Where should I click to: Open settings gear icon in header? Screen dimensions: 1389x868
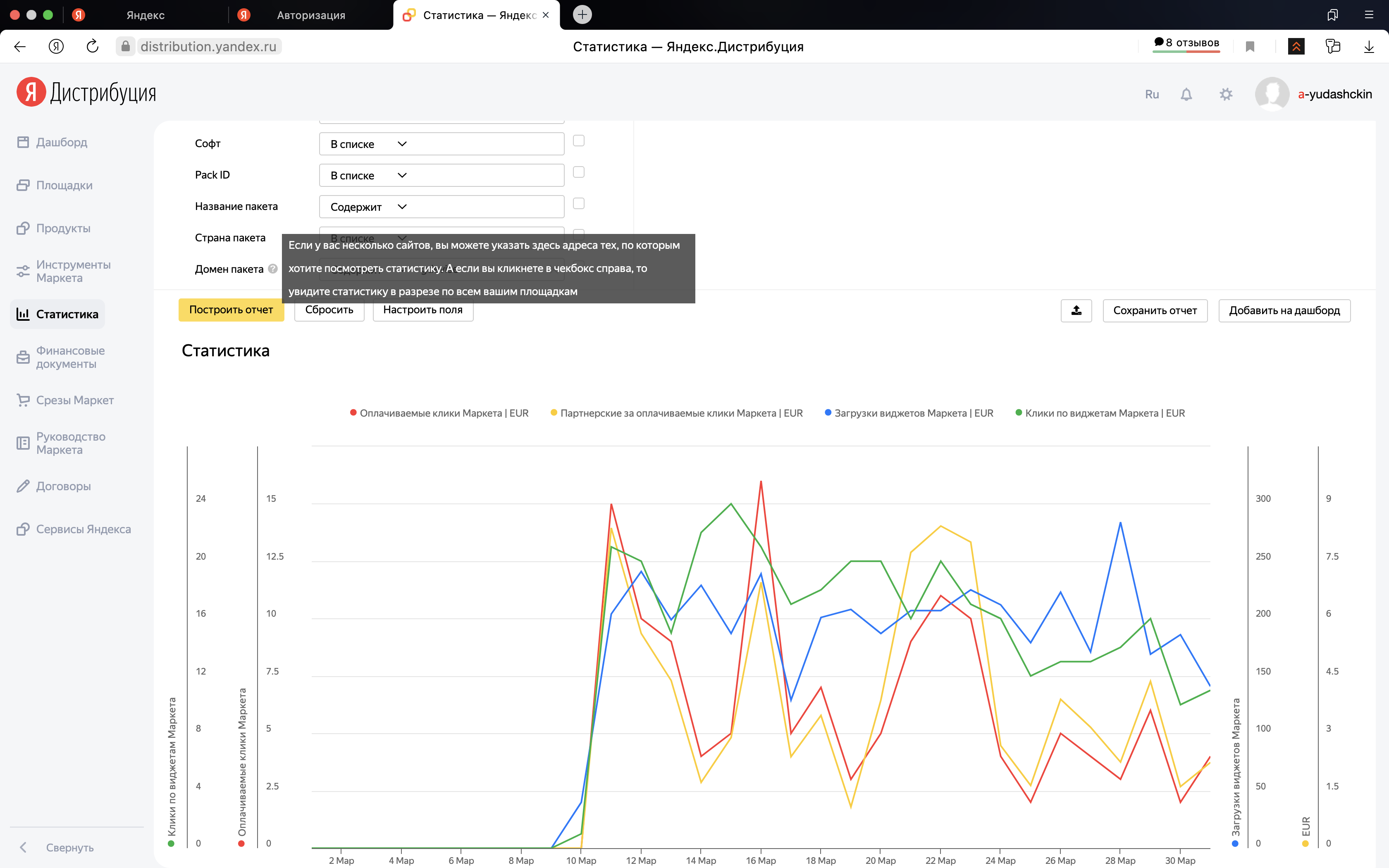click(1225, 94)
